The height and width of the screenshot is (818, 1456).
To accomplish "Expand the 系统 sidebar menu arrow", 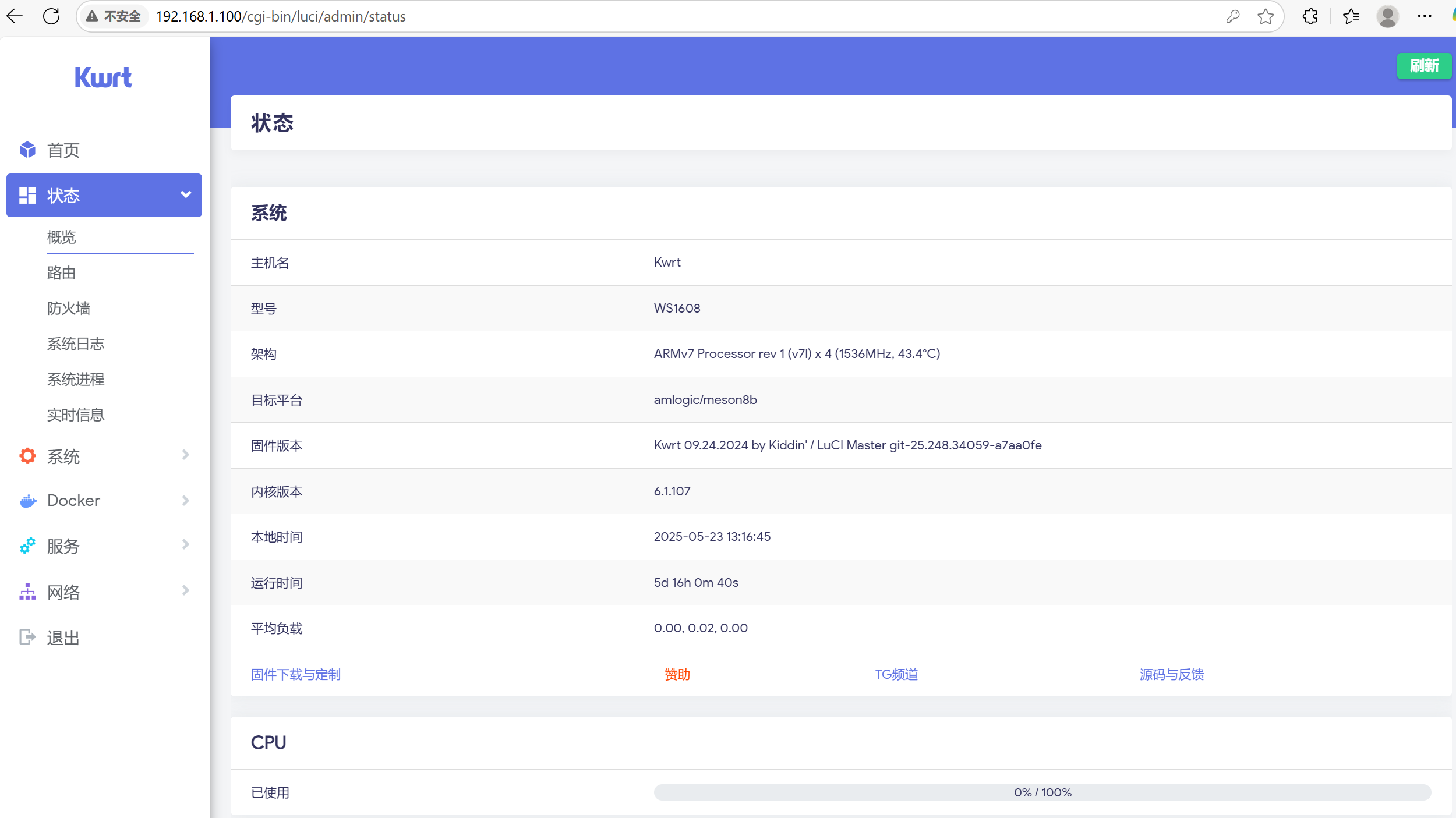I will pyautogui.click(x=186, y=455).
